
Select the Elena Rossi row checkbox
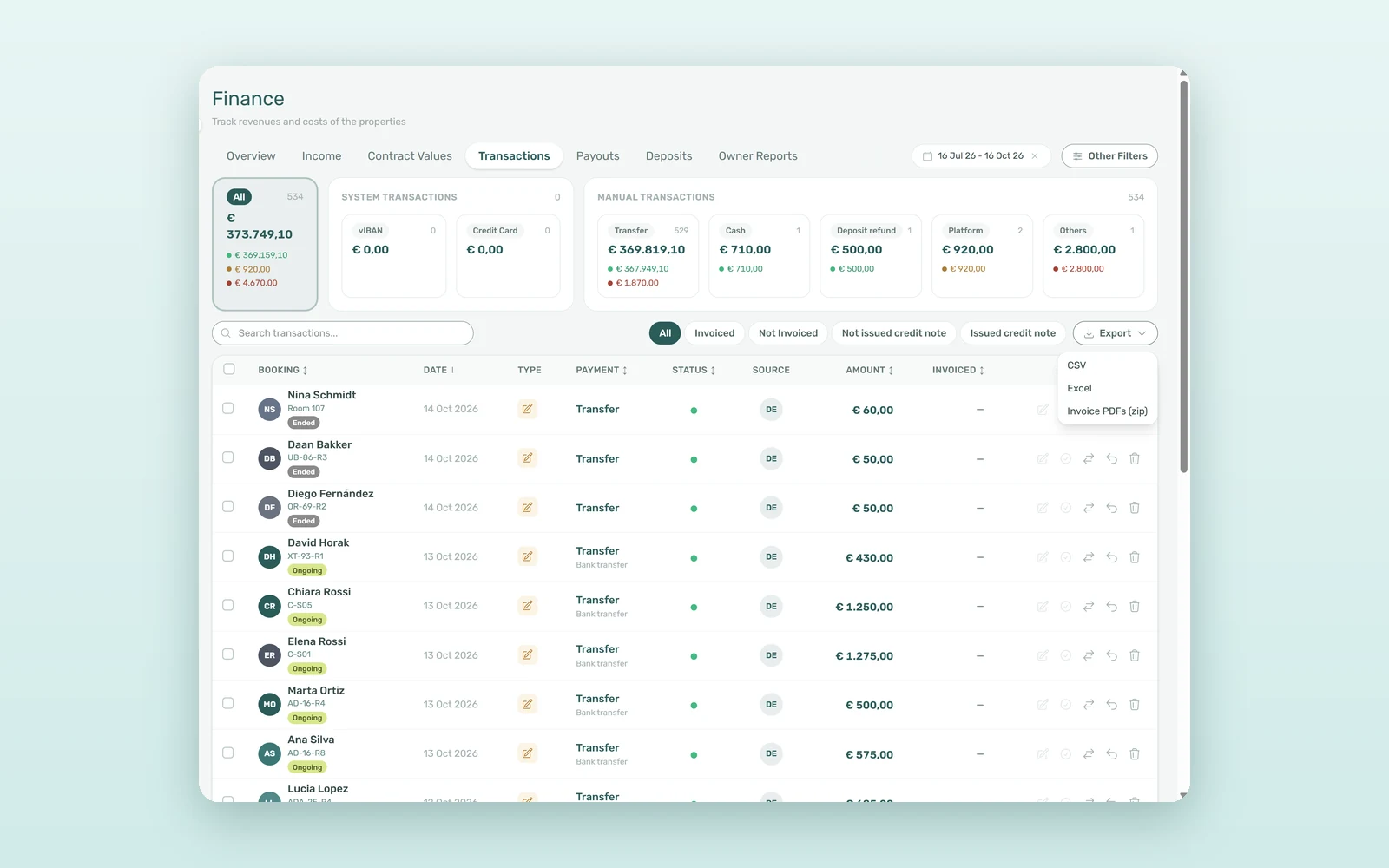click(x=228, y=654)
